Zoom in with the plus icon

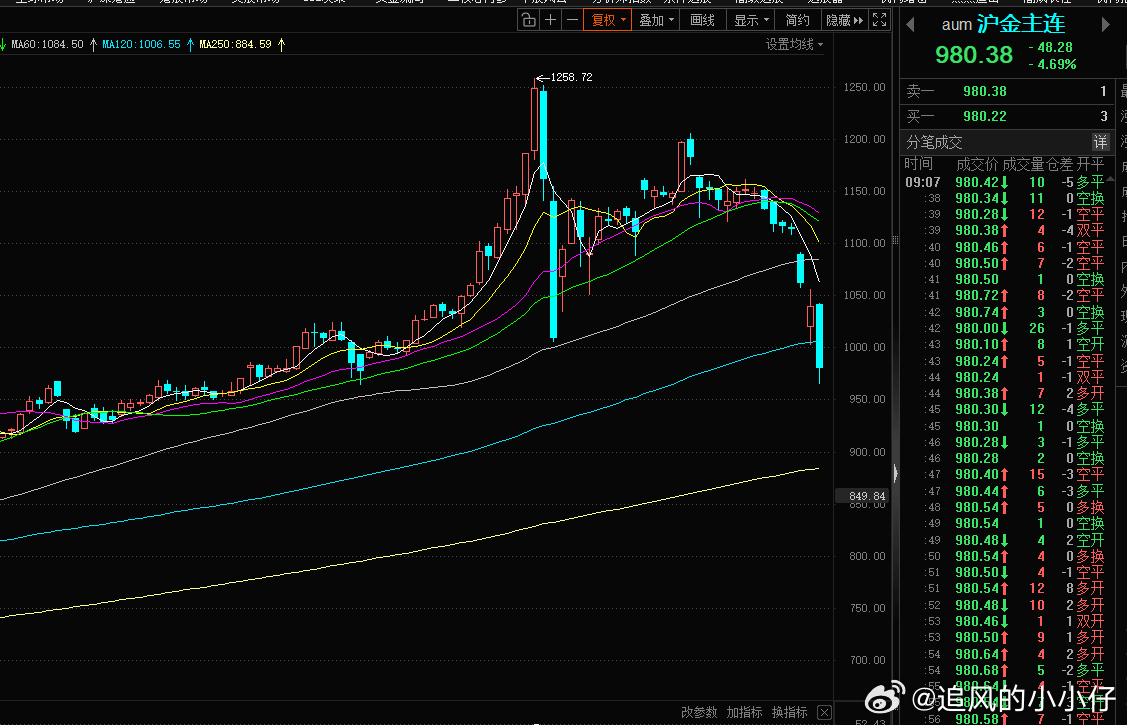pyautogui.click(x=551, y=20)
